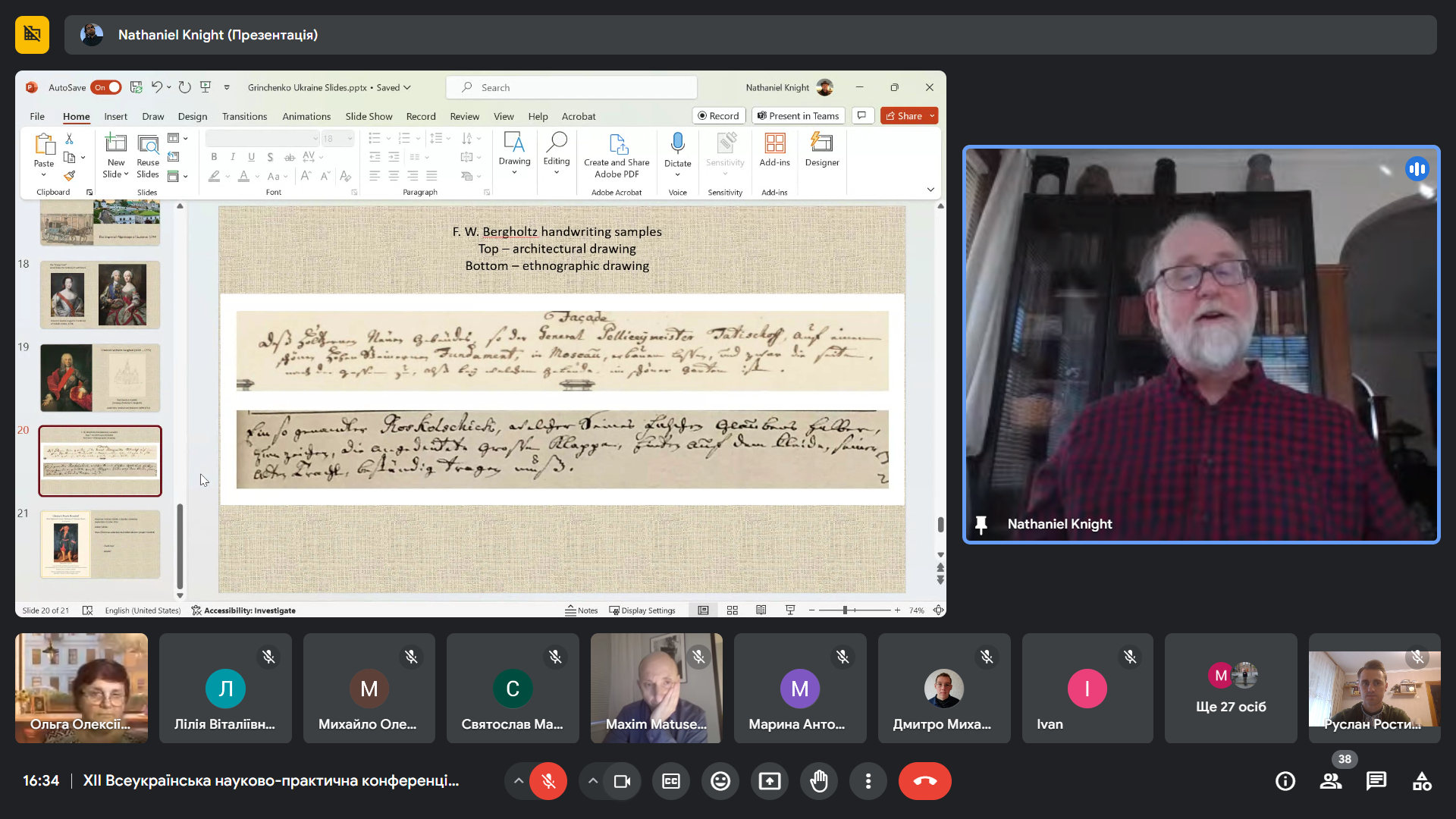This screenshot has width=1456, height=819.
Task: Open meeting details info icon
Action: coord(1285,781)
